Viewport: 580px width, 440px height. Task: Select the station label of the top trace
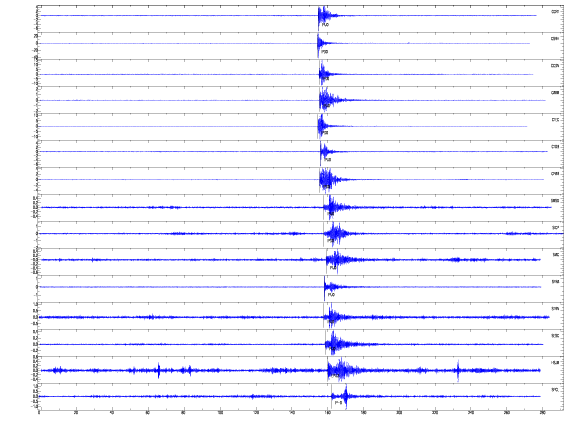555,12
